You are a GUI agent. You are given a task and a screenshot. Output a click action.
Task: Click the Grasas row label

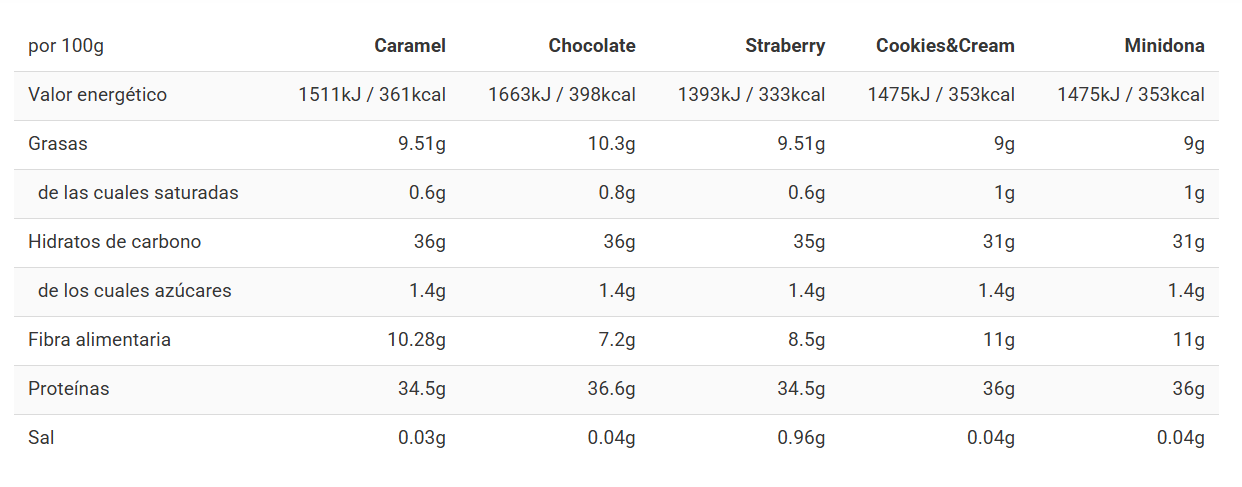click(x=58, y=144)
